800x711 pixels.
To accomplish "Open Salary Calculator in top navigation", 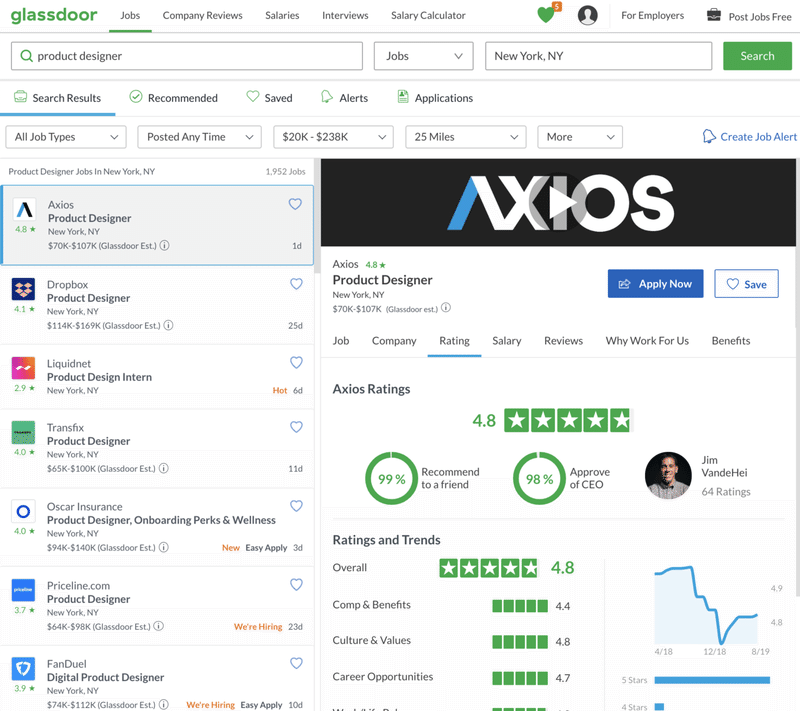I will click(x=428, y=15).
